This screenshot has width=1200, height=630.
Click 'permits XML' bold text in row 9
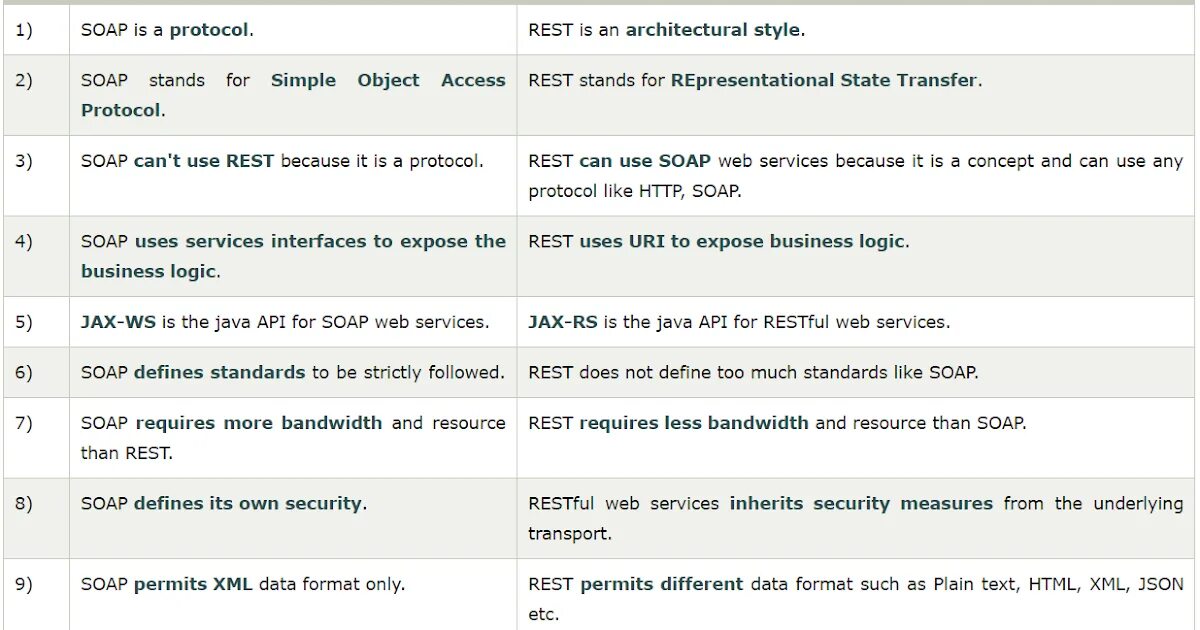click(x=193, y=584)
